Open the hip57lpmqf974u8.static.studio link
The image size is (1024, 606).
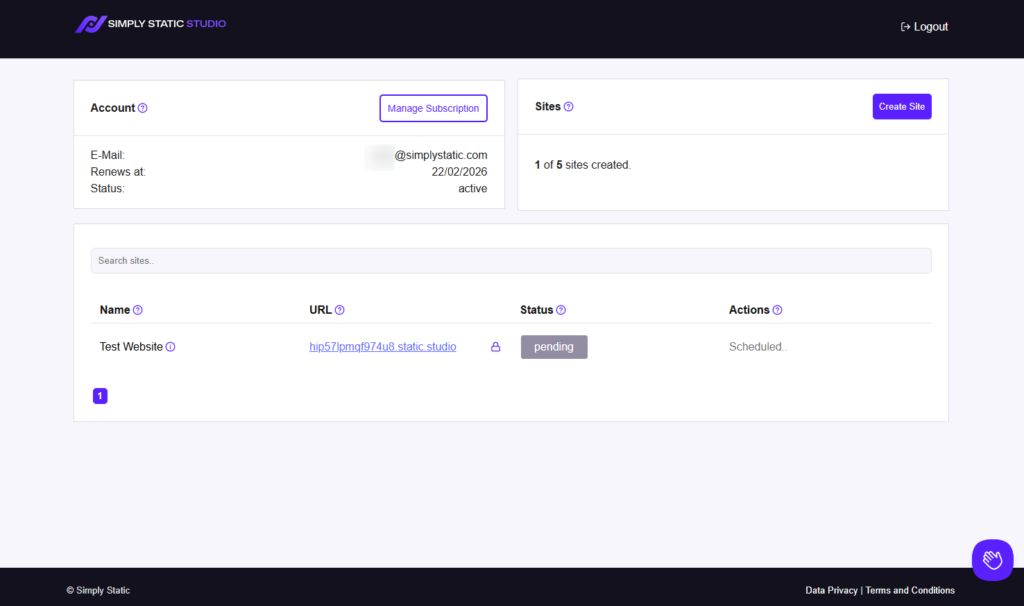click(383, 347)
